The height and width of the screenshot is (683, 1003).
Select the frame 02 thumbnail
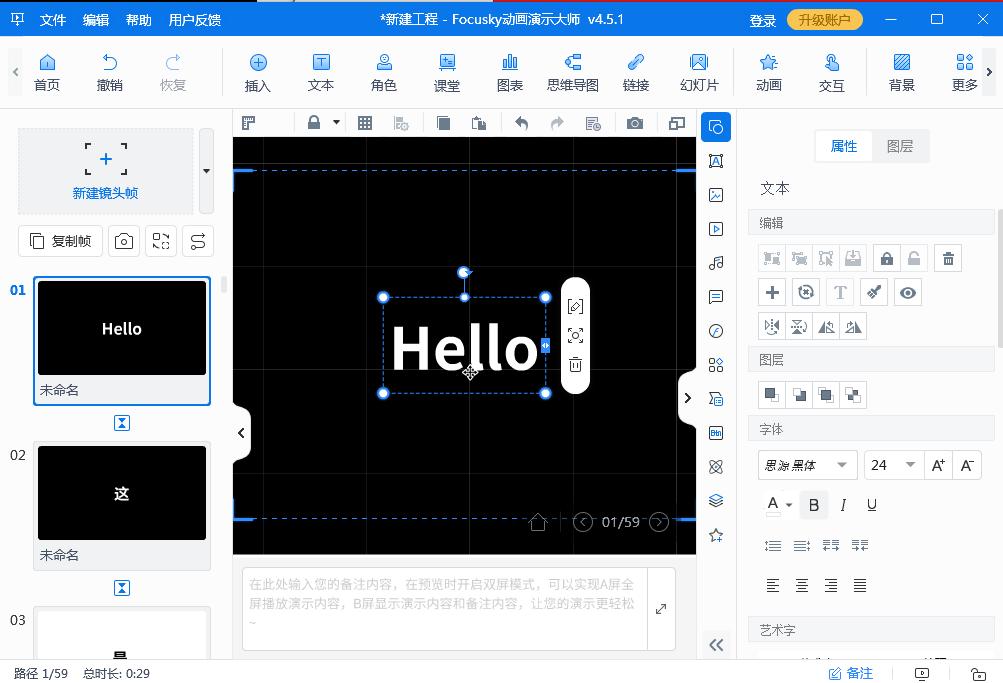(122, 493)
